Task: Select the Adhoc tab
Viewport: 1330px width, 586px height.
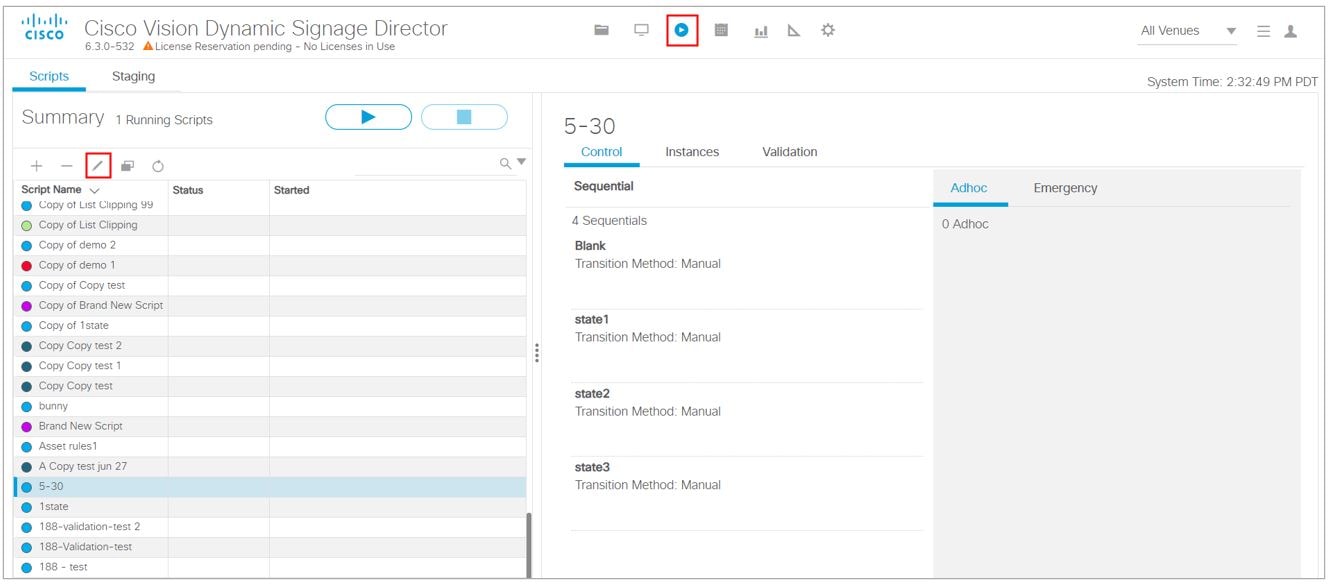Action: (970, 188)
